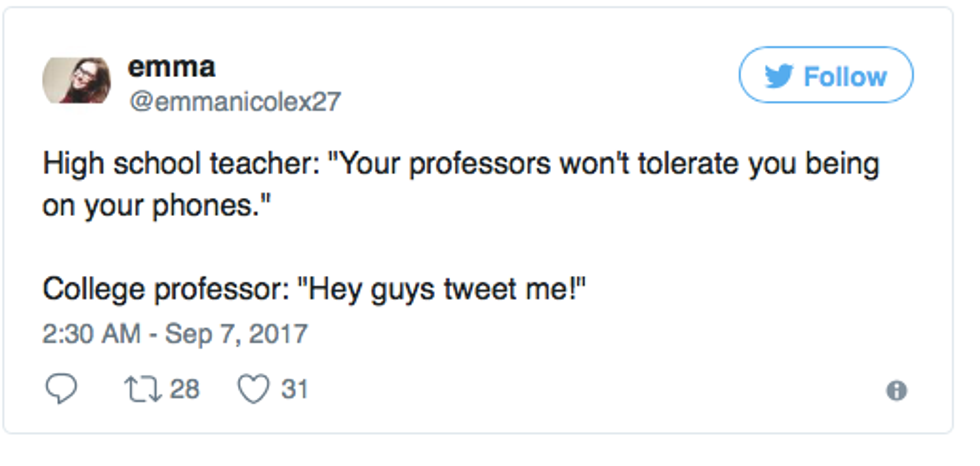Click the 2:30 AM time text
The width and height of the screenshot is (980, 466).
[91, 333]
